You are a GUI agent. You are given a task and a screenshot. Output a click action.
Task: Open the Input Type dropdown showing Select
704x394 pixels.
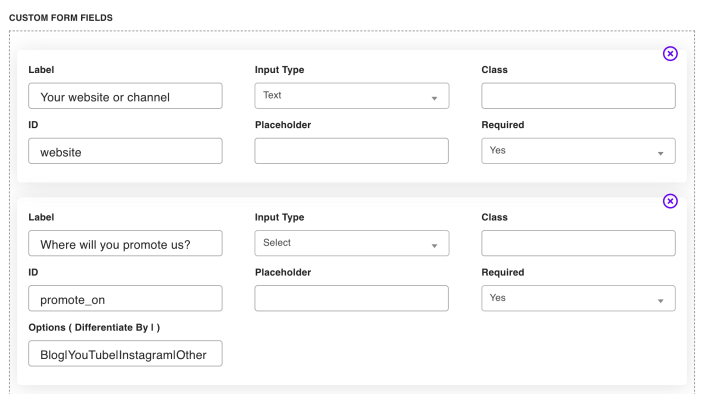pos(352,243)
